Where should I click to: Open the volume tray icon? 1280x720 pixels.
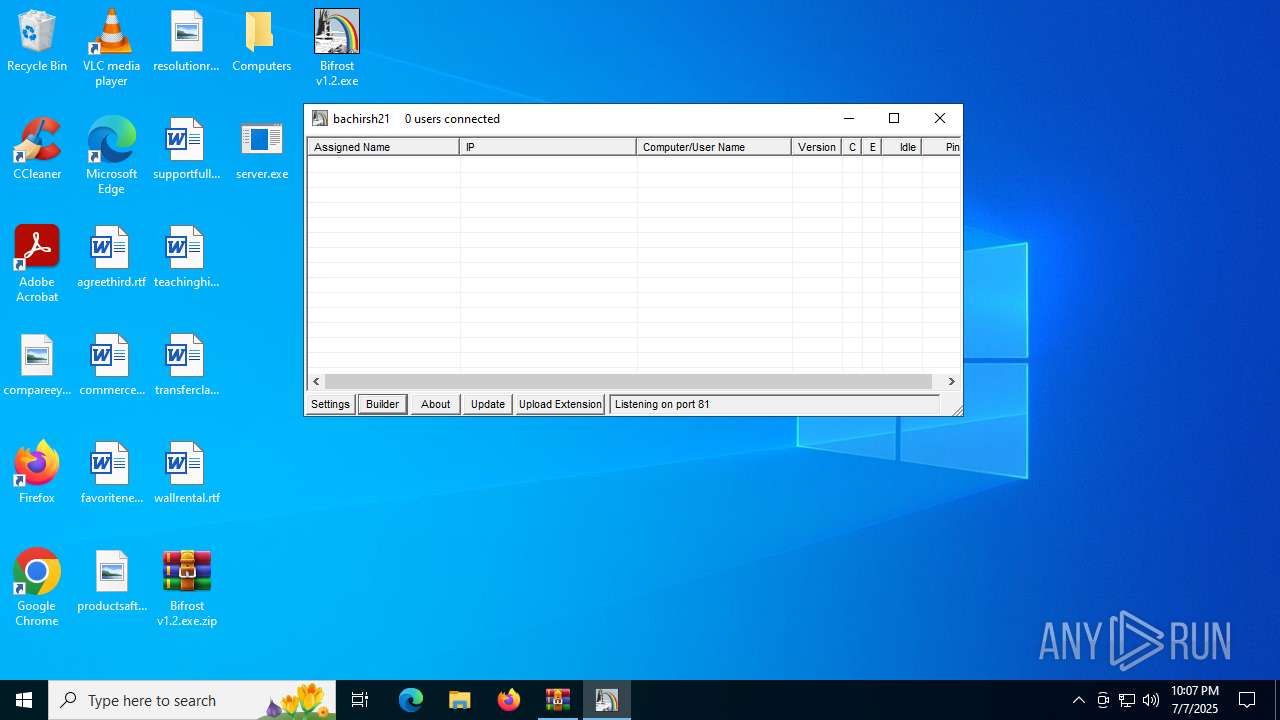coord(1151,700)
